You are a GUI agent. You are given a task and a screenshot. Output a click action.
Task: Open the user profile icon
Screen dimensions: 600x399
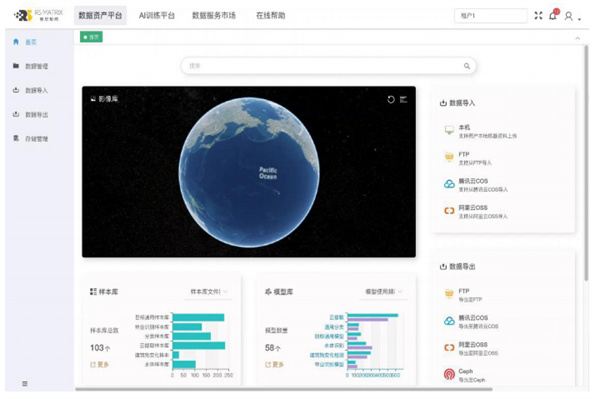pyautogui.click(x=569, y=16)
